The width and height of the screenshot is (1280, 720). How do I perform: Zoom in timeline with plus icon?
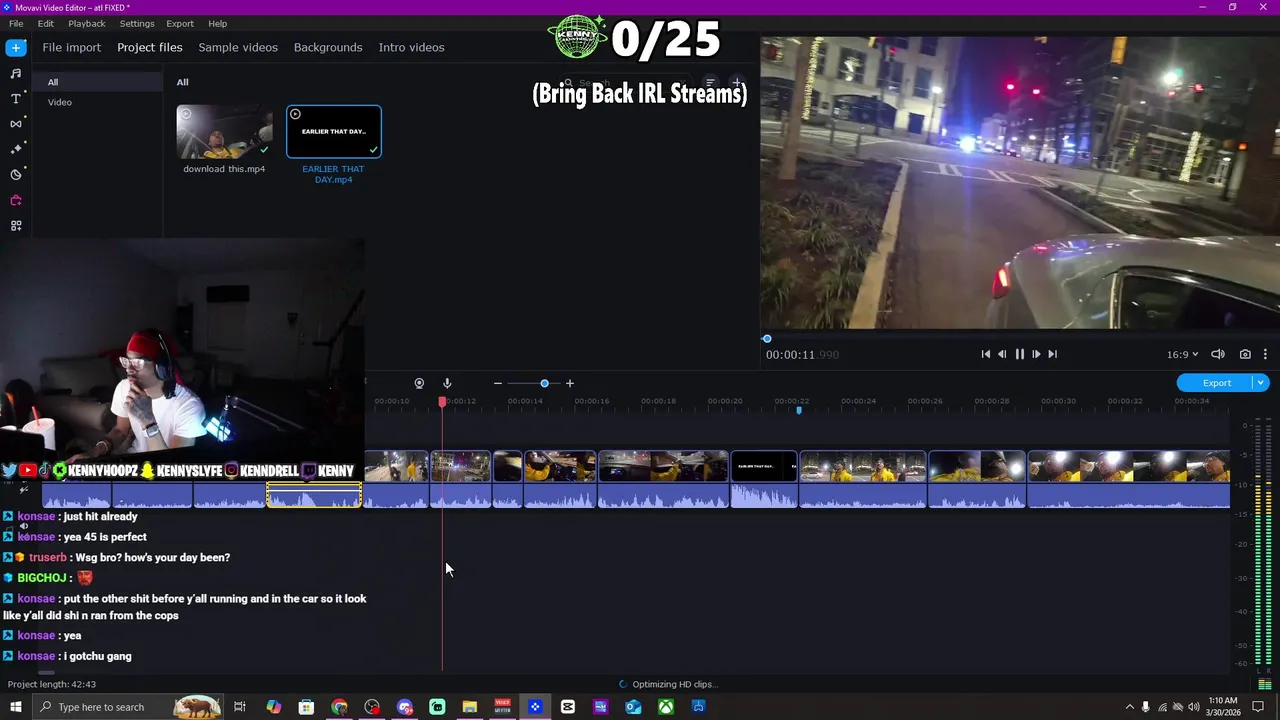point(570,383)
